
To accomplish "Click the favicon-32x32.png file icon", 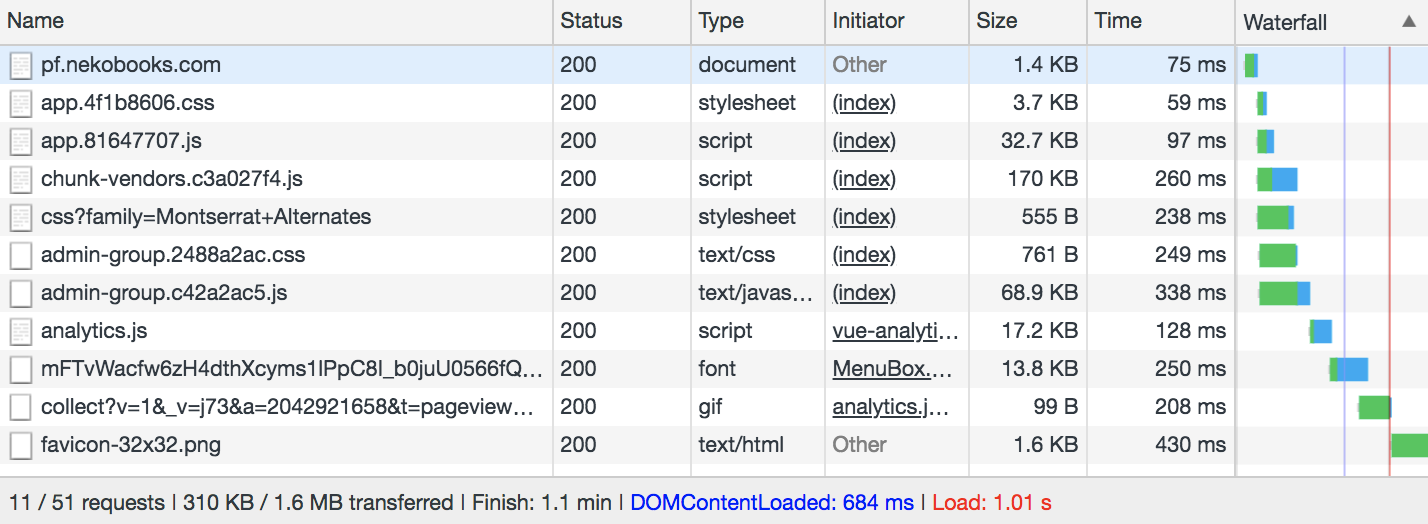I will [21, 446].
